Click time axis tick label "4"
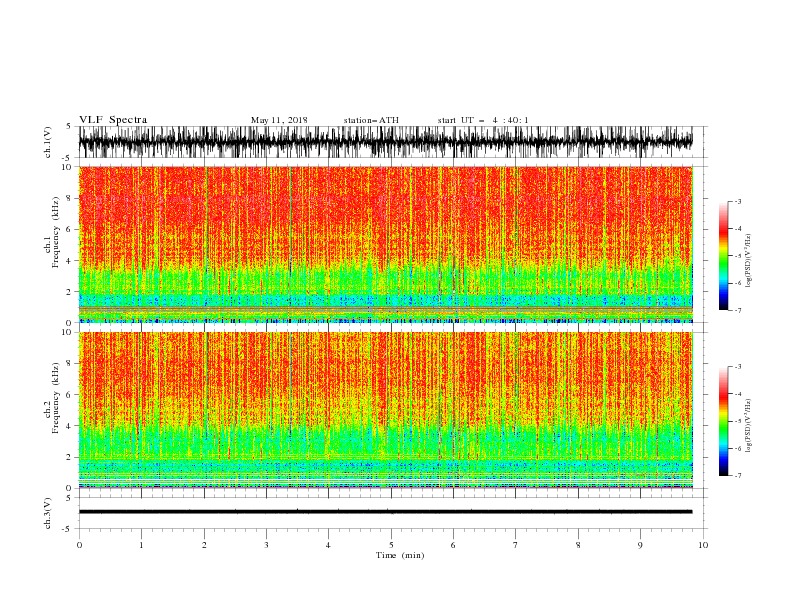Screen dimensions: 792x612 (328, 545)
